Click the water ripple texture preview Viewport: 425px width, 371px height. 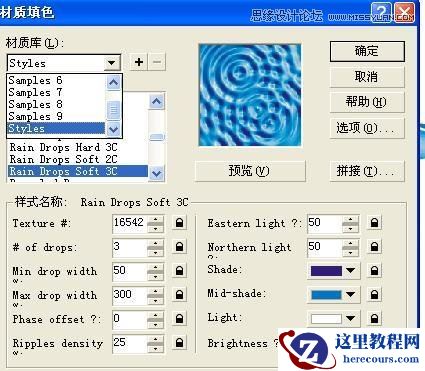pyautogui.click(x=250, y=95)
